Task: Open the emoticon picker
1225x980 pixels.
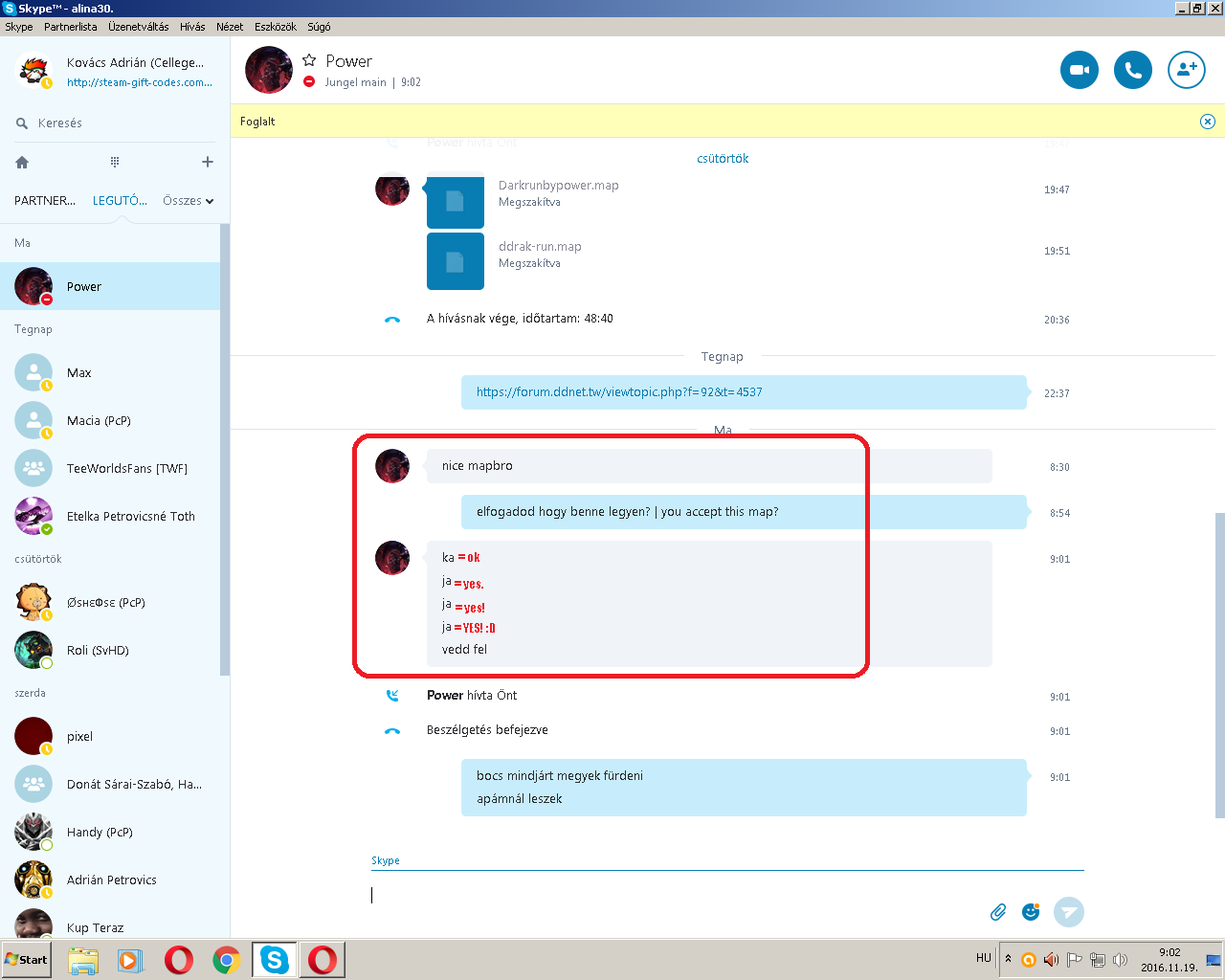Action: (x=1031, y=912)
